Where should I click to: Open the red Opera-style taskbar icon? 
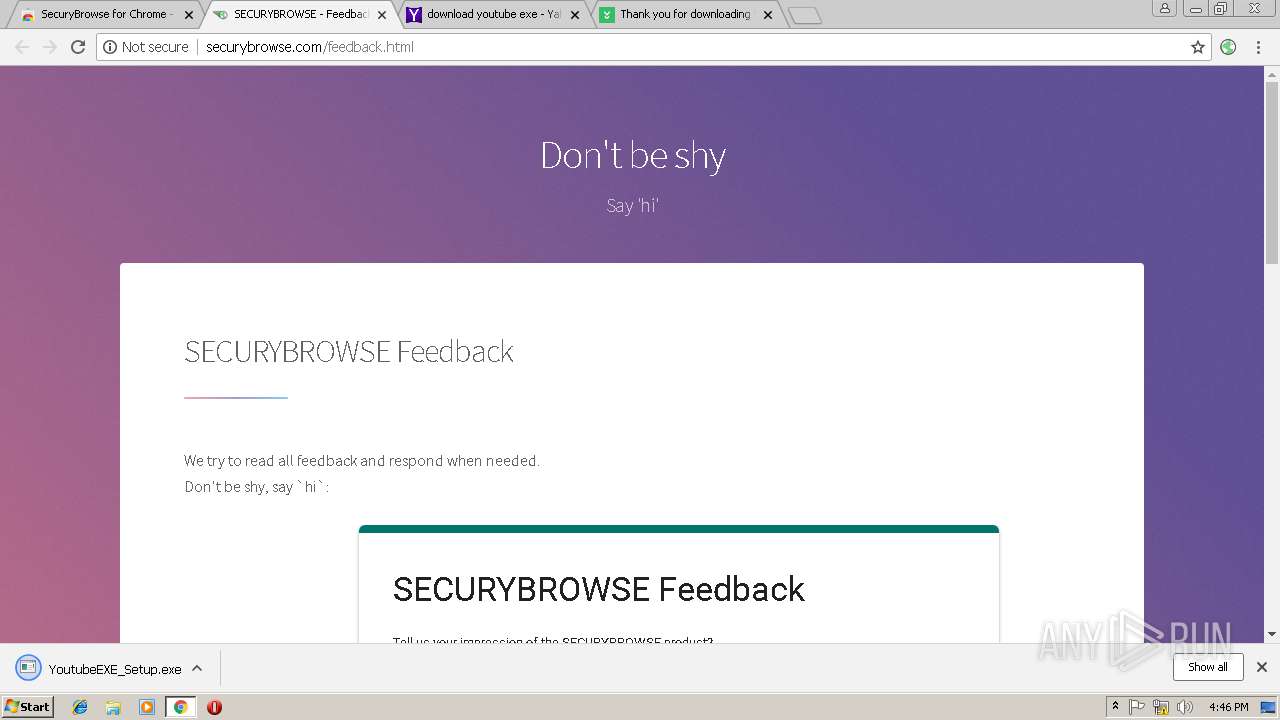click(x=214, y=707)
